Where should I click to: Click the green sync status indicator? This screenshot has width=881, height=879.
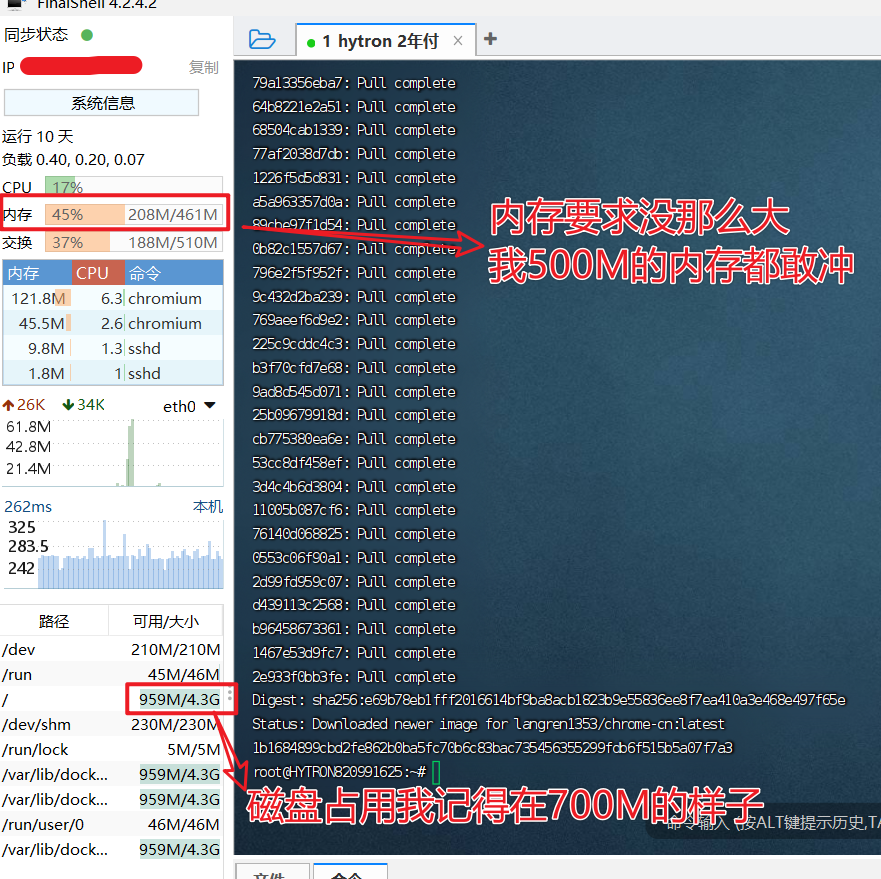coord(87,35)
